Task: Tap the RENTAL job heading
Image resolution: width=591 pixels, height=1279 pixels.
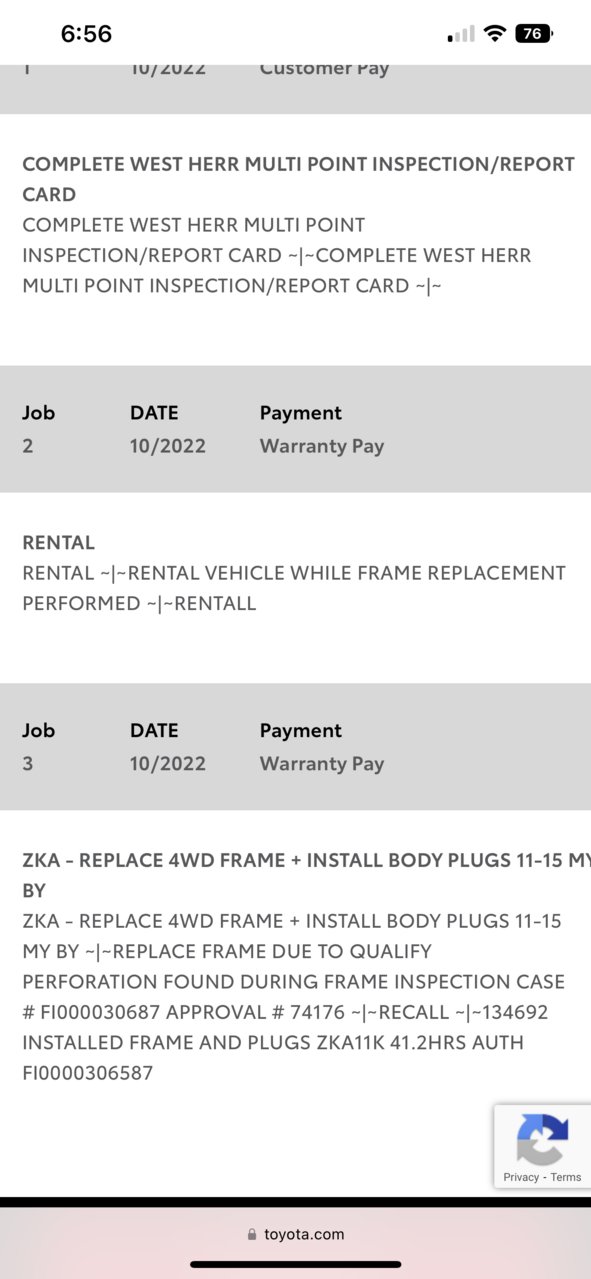Action: point(58,543)
